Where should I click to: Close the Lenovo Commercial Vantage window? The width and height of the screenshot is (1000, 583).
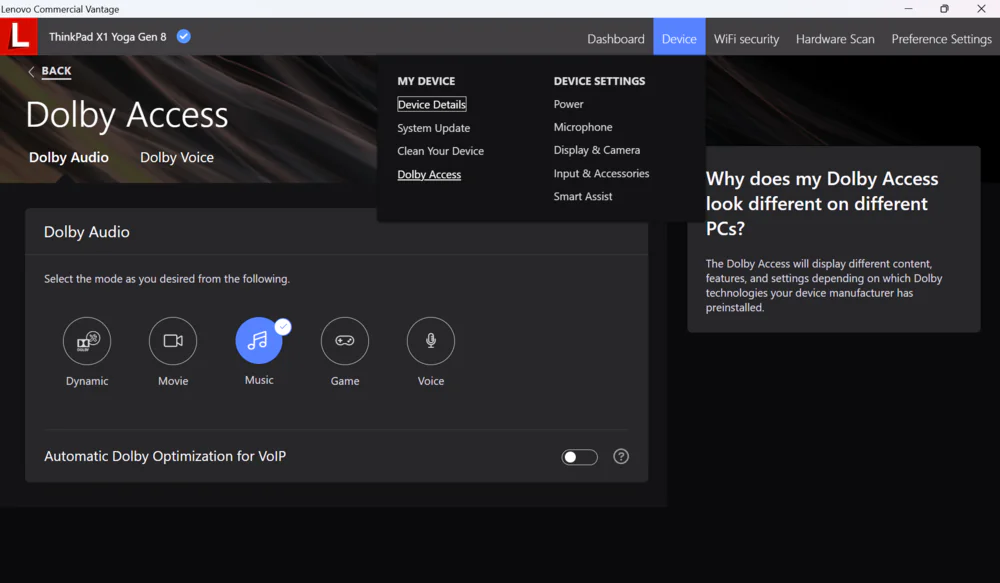click(x=981, y=9)
